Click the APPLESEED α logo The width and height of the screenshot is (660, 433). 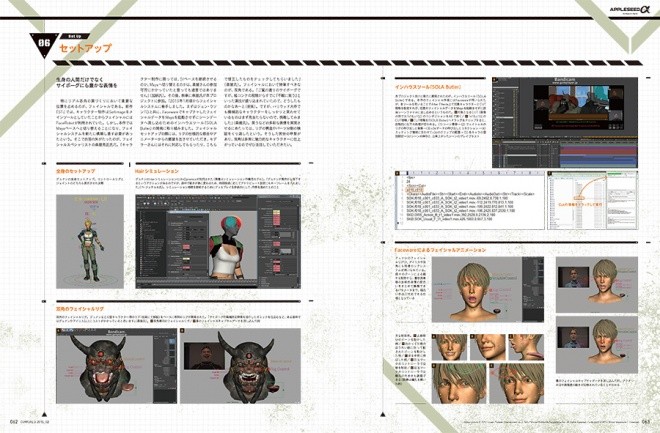pos(630,10)
